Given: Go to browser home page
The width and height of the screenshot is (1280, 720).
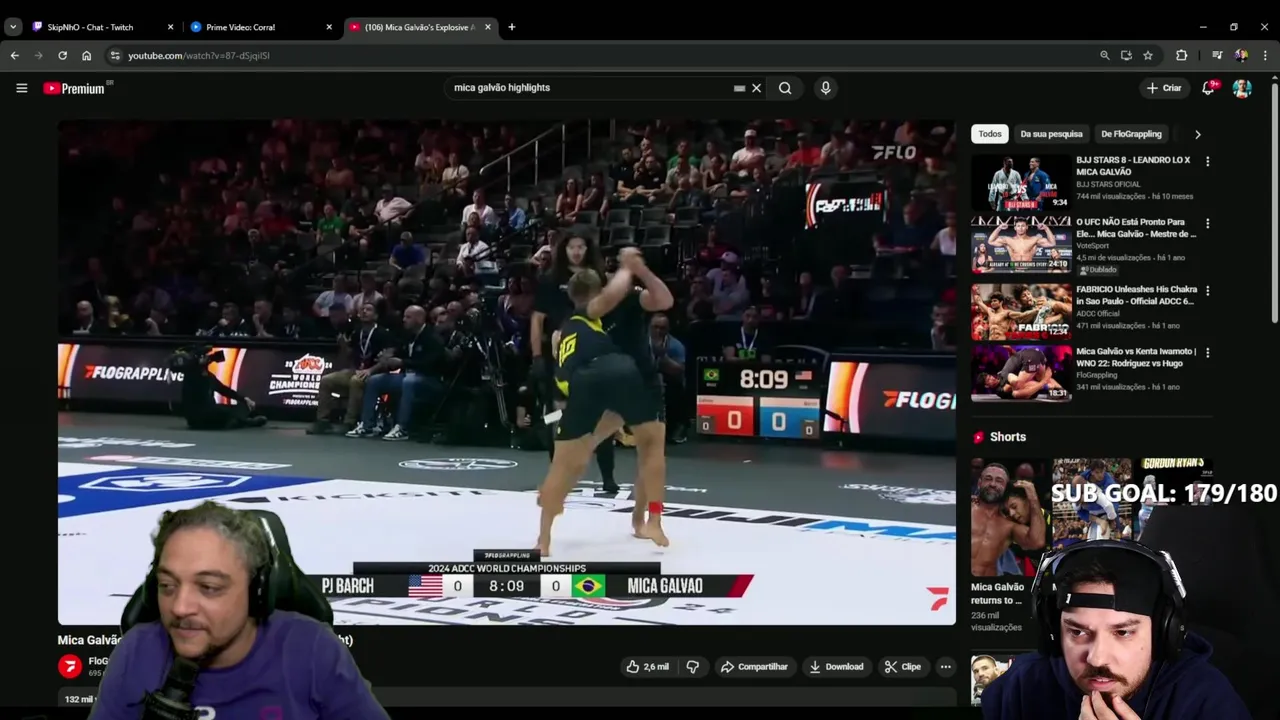Looking at the screenshot, I should point(86,56).
